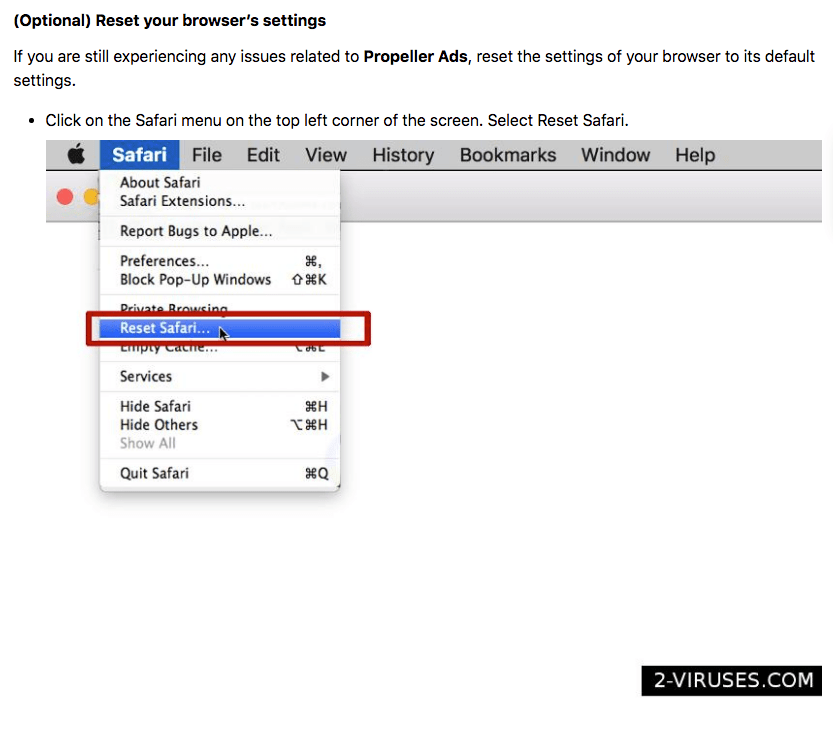Open the Help menu
Image resolution: width=833 pixels, height=734 pixels.
[695, 155]
